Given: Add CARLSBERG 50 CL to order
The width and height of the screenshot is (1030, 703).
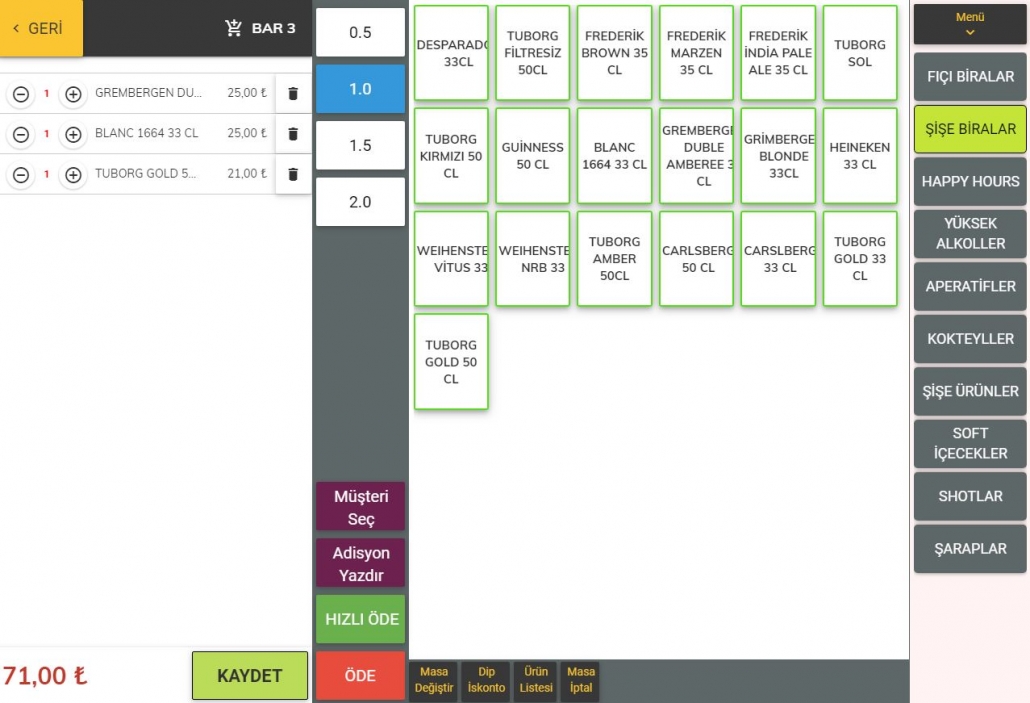Looking at the screenshot, I should pos(696,259).
